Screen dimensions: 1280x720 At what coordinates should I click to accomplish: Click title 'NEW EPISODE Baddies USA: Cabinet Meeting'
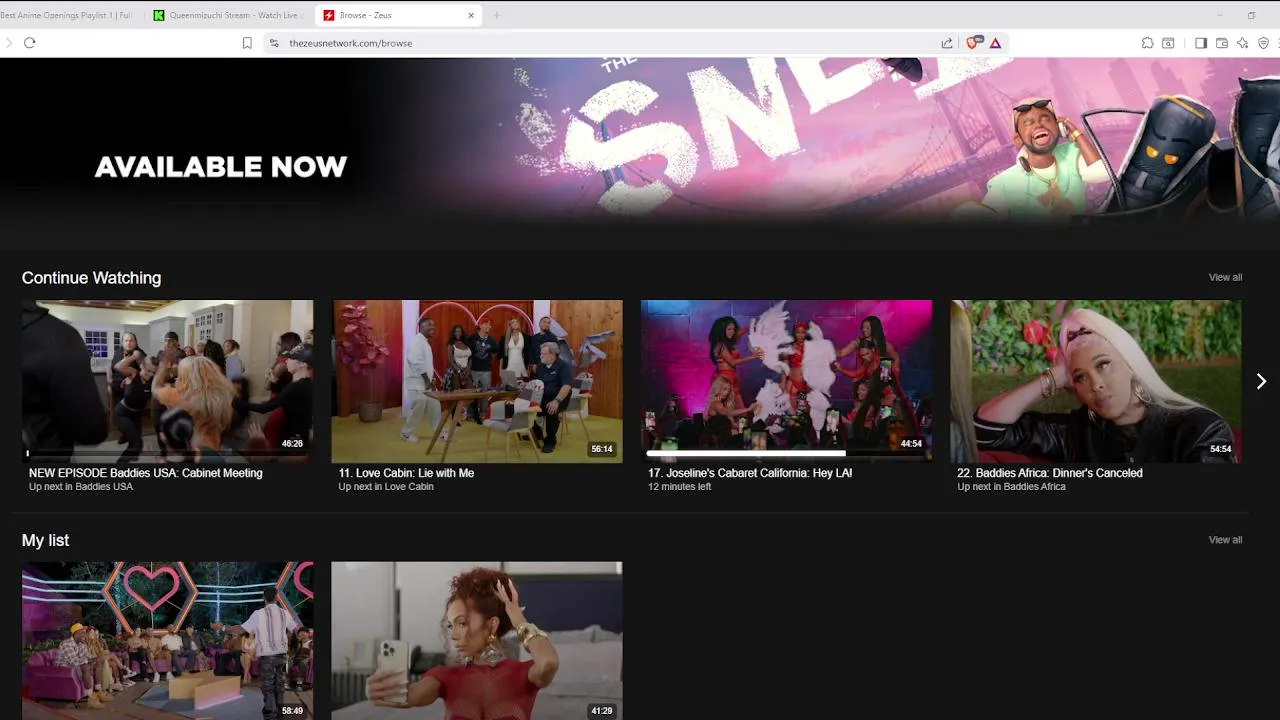point(146,473)
